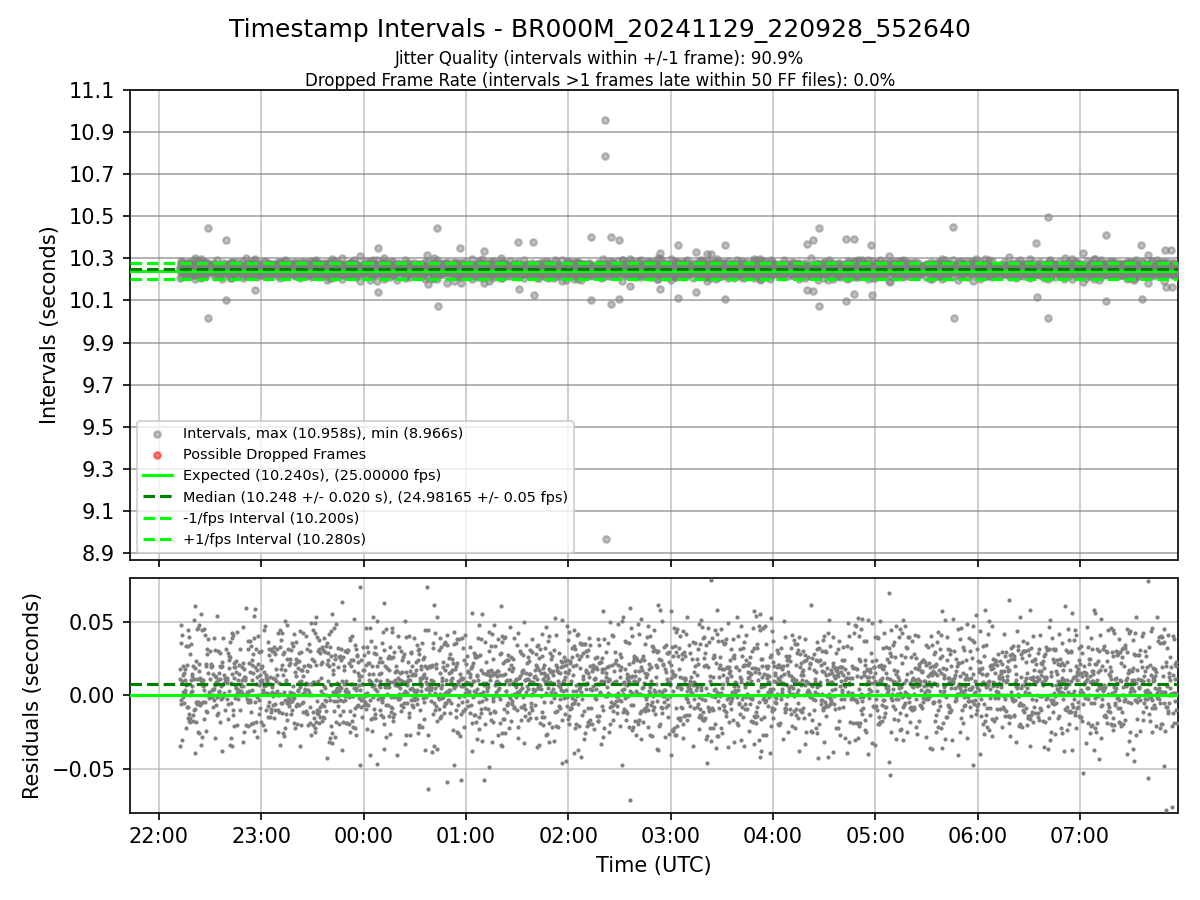Click legend entry '-1/fps Interval (10.200s)'
1200x900 pixels.
click(271, 518)
